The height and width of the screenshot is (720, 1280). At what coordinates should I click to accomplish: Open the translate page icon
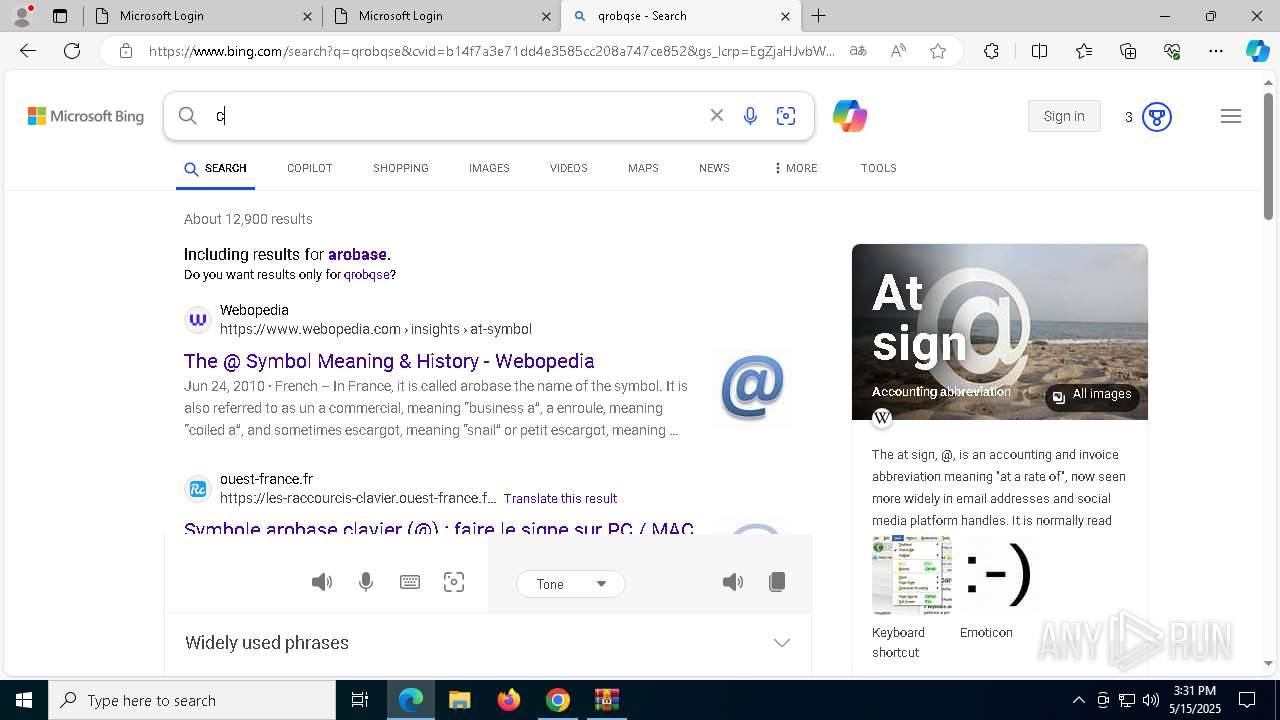tap(858, 51)
